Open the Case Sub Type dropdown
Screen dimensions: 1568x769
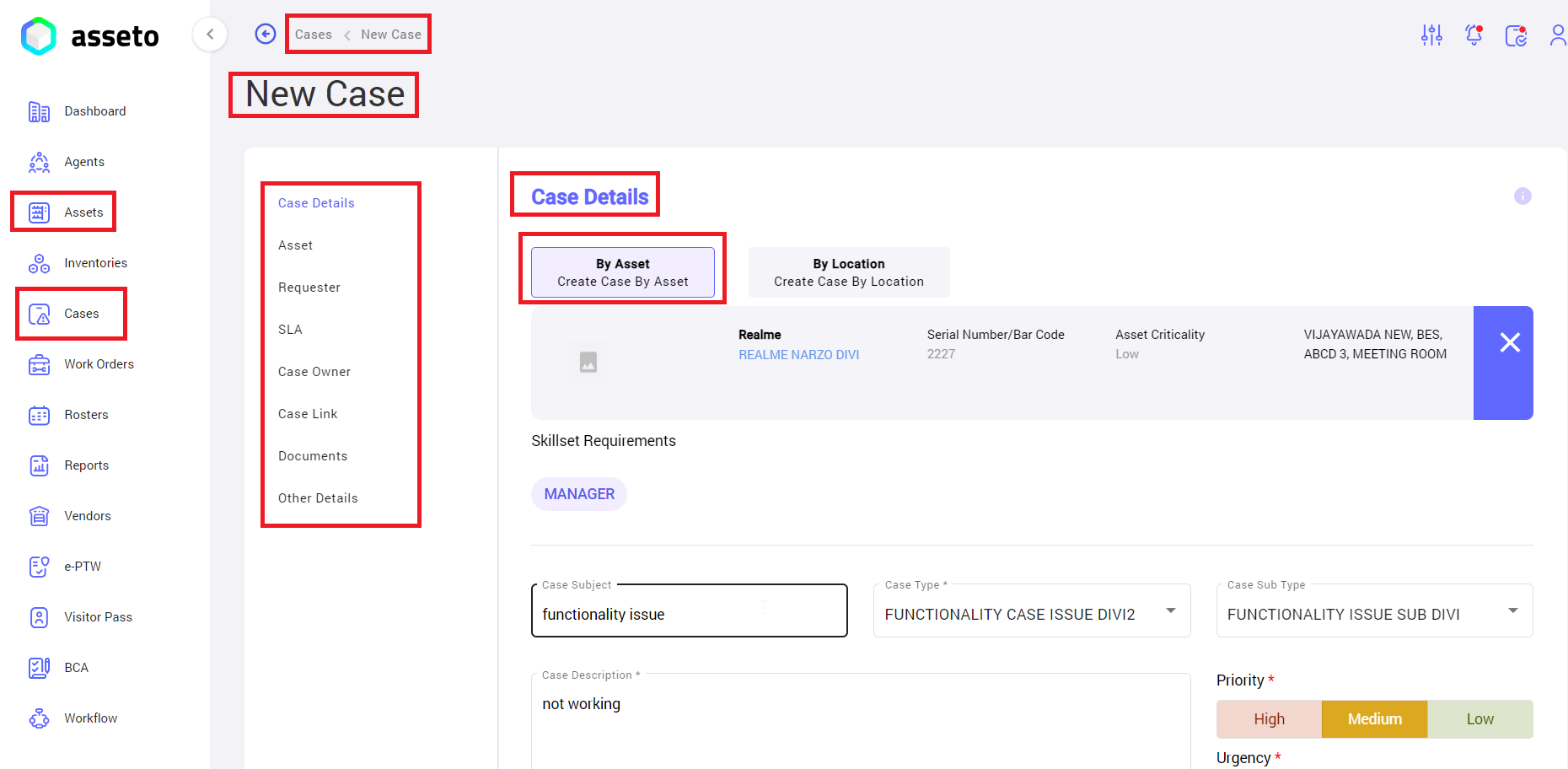pos(1512,611)
